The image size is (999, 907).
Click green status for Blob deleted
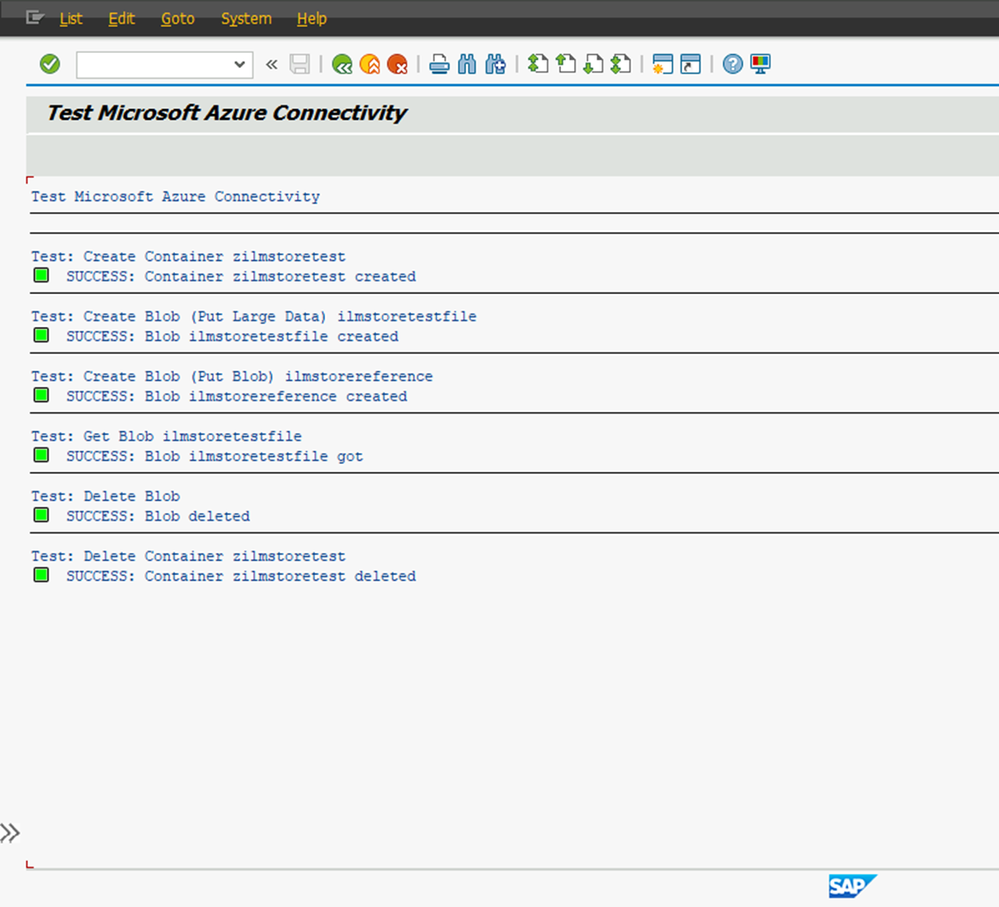(x=41, y=515)
